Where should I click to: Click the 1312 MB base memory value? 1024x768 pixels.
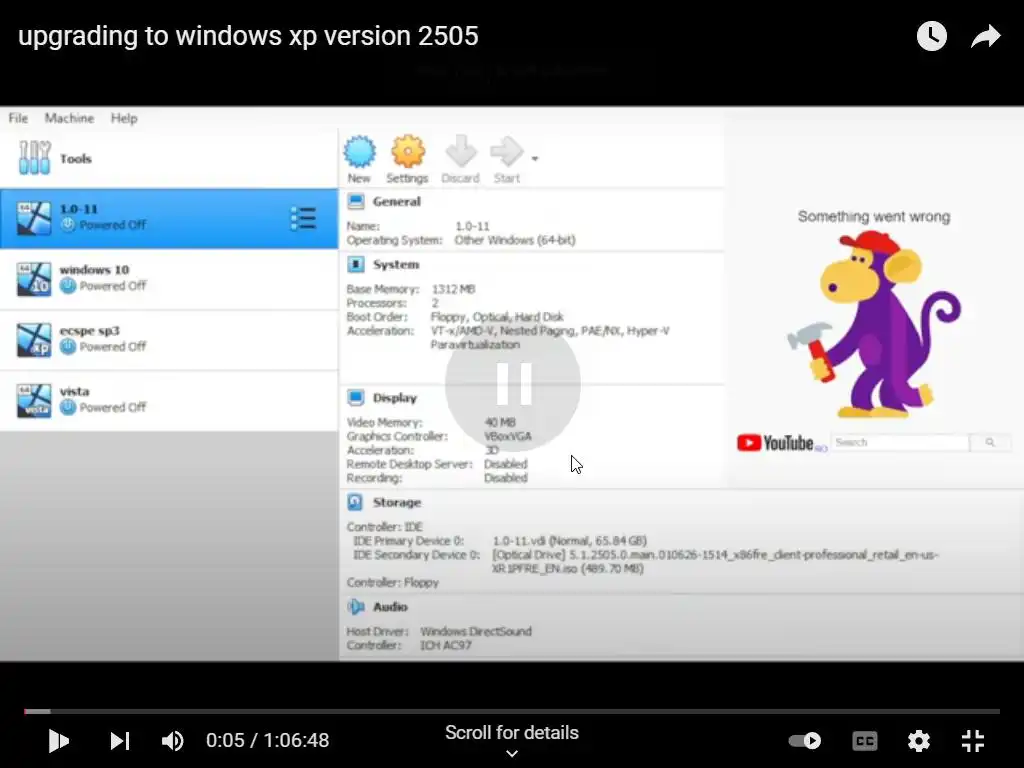coord(453,289)
